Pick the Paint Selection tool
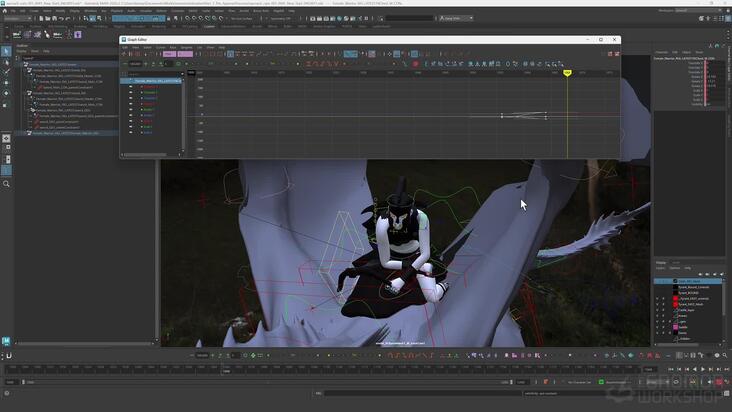Image resolution: width=732 pixels, height=412 pixels. pyautogui.click(x=6, y=72)
